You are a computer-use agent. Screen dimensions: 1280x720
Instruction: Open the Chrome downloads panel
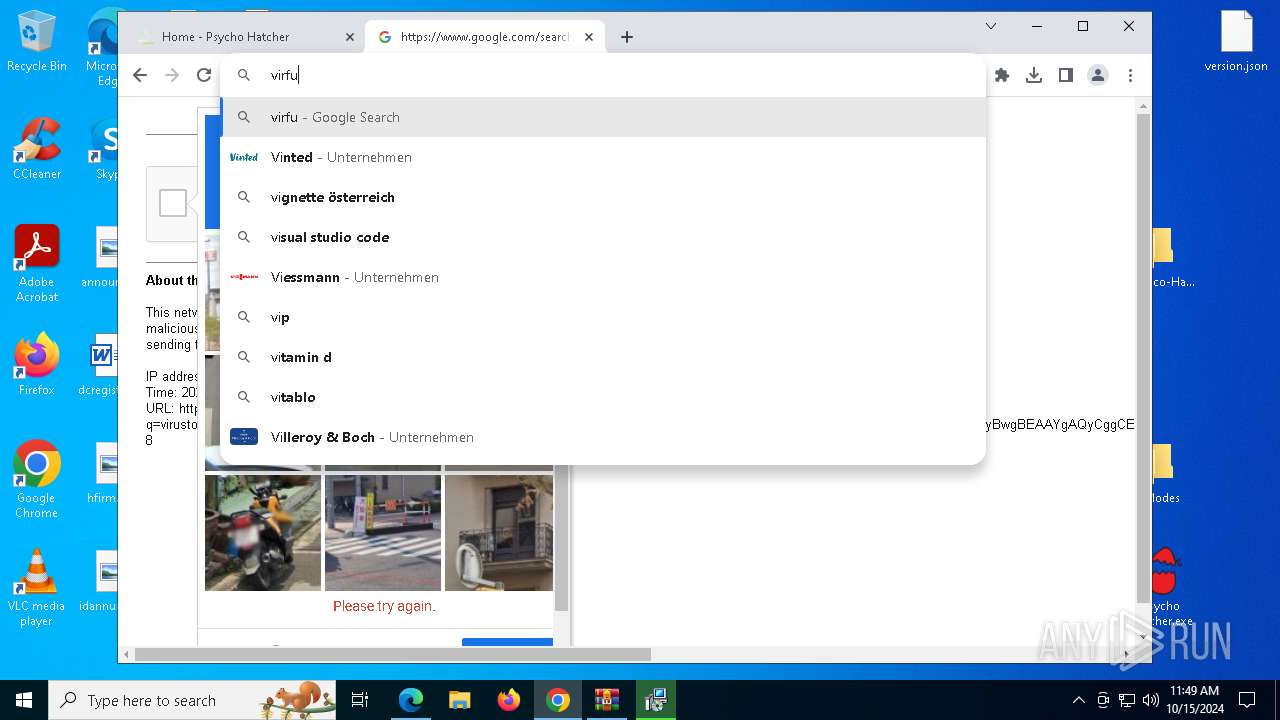pyautogui.click(x=1034, y=75)
